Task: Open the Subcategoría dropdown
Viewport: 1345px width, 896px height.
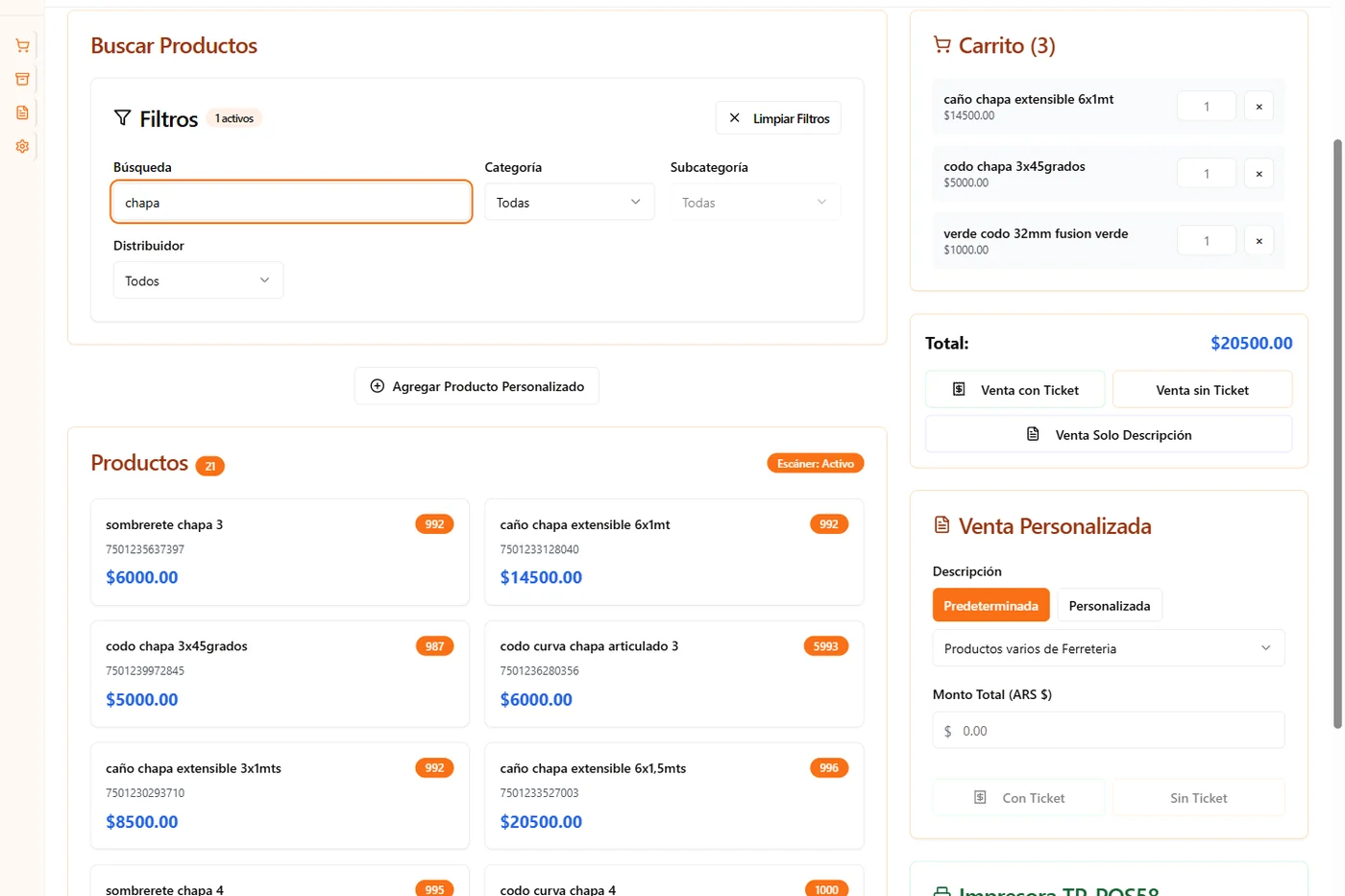Action: point(755,203)
